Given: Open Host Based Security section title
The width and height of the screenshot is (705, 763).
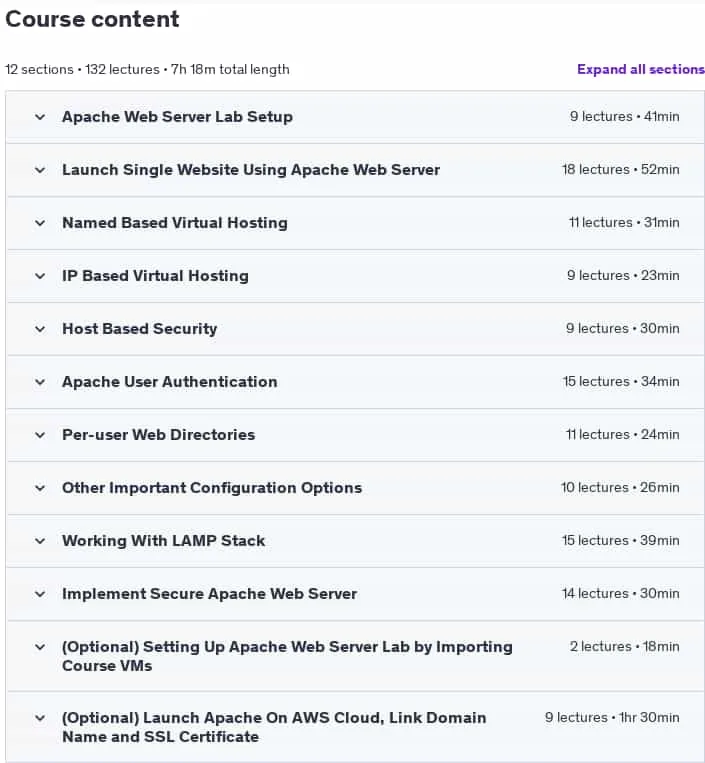Looking at the screenshot, I should (140, 329).
